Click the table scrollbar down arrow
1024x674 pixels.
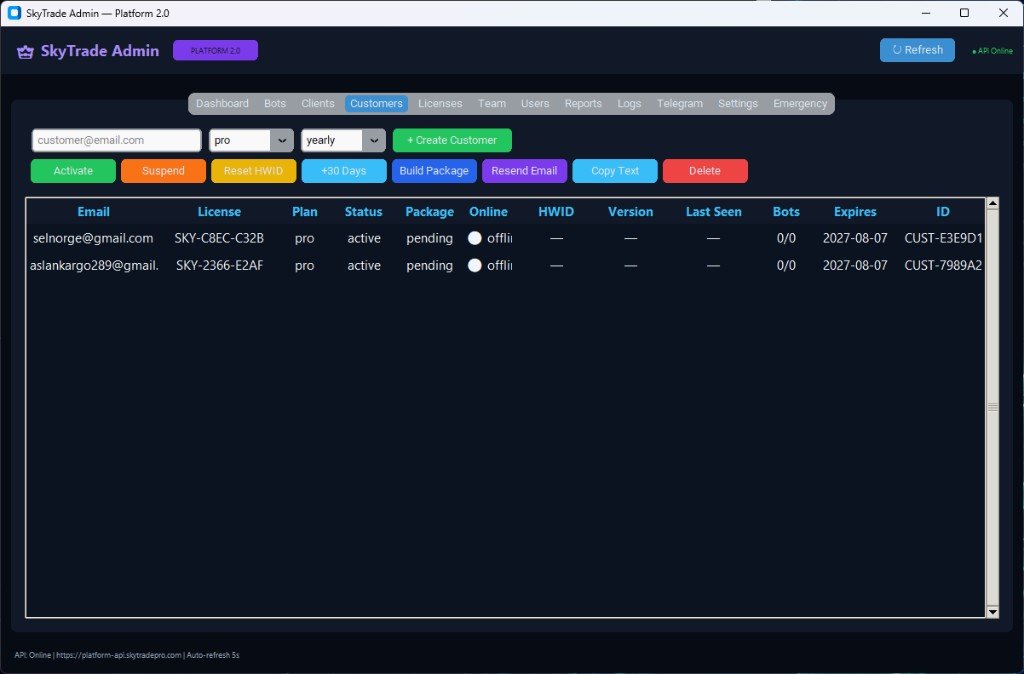(x=993, y=612)
